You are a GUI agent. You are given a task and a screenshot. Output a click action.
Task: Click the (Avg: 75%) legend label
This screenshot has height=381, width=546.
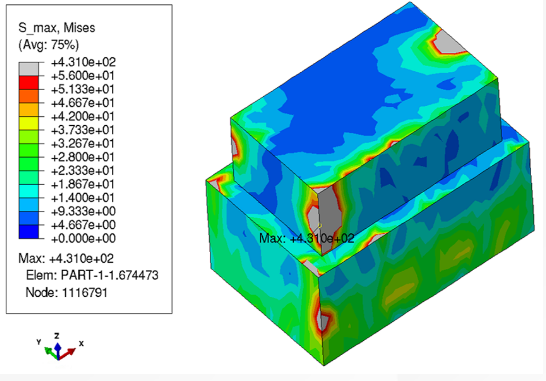coord(48,45)
